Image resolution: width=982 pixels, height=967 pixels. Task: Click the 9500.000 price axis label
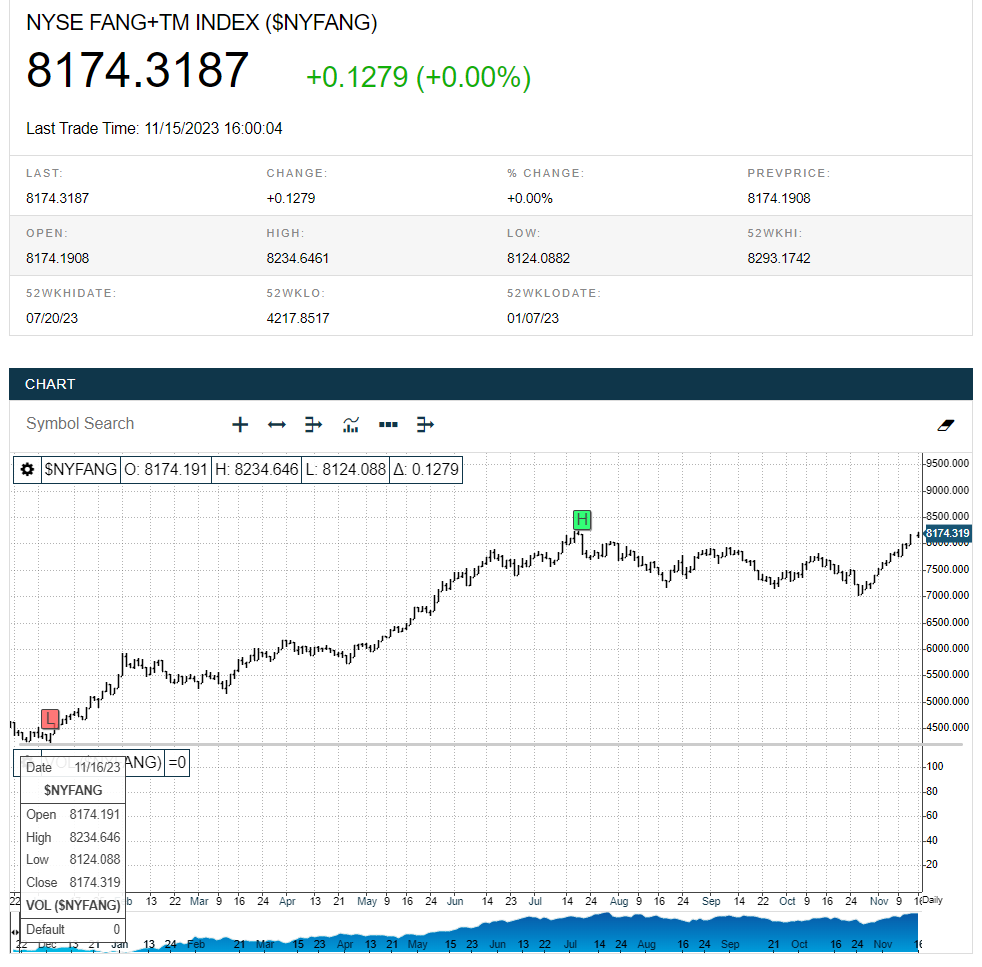[x=947, y=463]
